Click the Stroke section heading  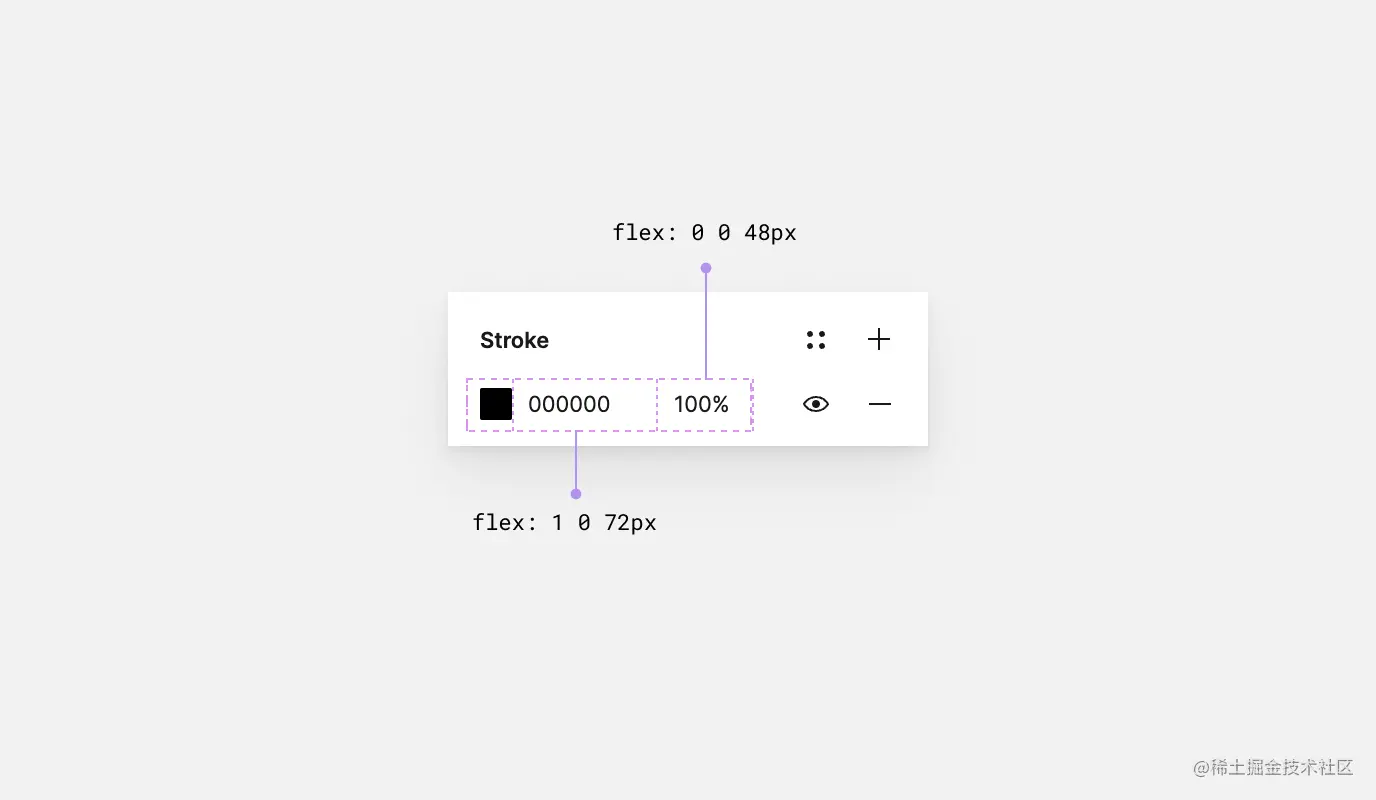pyautogui.click(x=514, y=340)
